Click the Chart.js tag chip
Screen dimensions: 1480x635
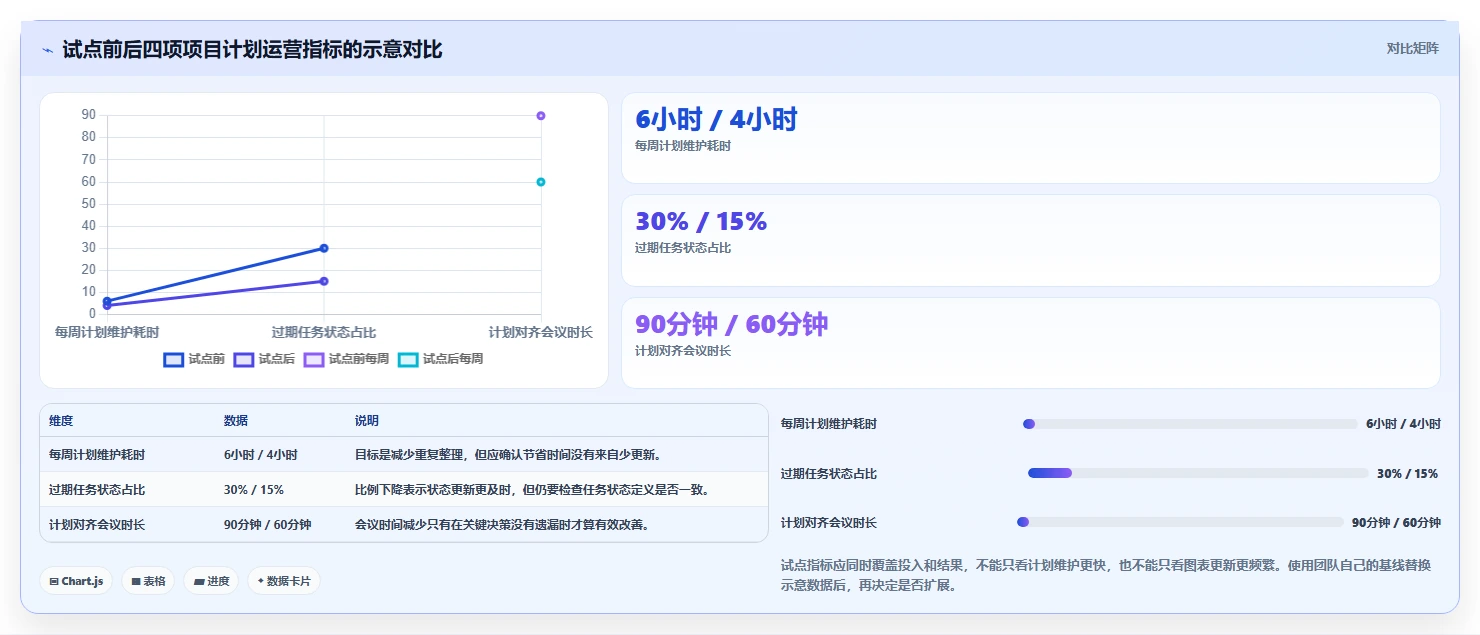tap(76, 581)
